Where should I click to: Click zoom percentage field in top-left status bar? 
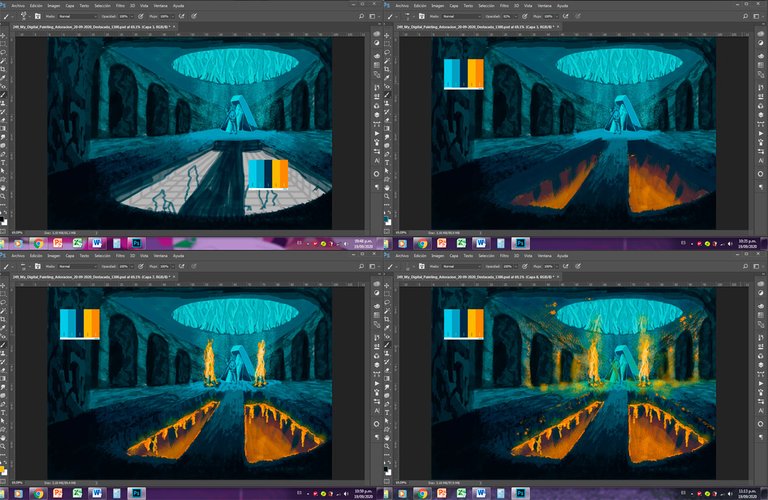(x=17, y=233)
